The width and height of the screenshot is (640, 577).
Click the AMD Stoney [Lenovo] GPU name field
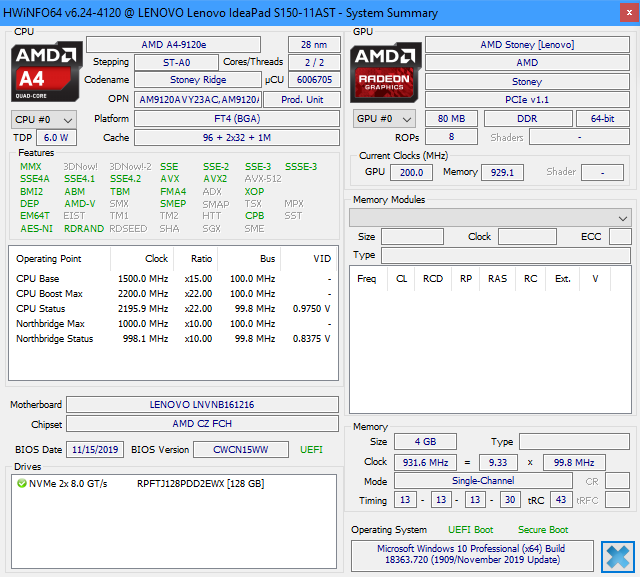point(526,44)
